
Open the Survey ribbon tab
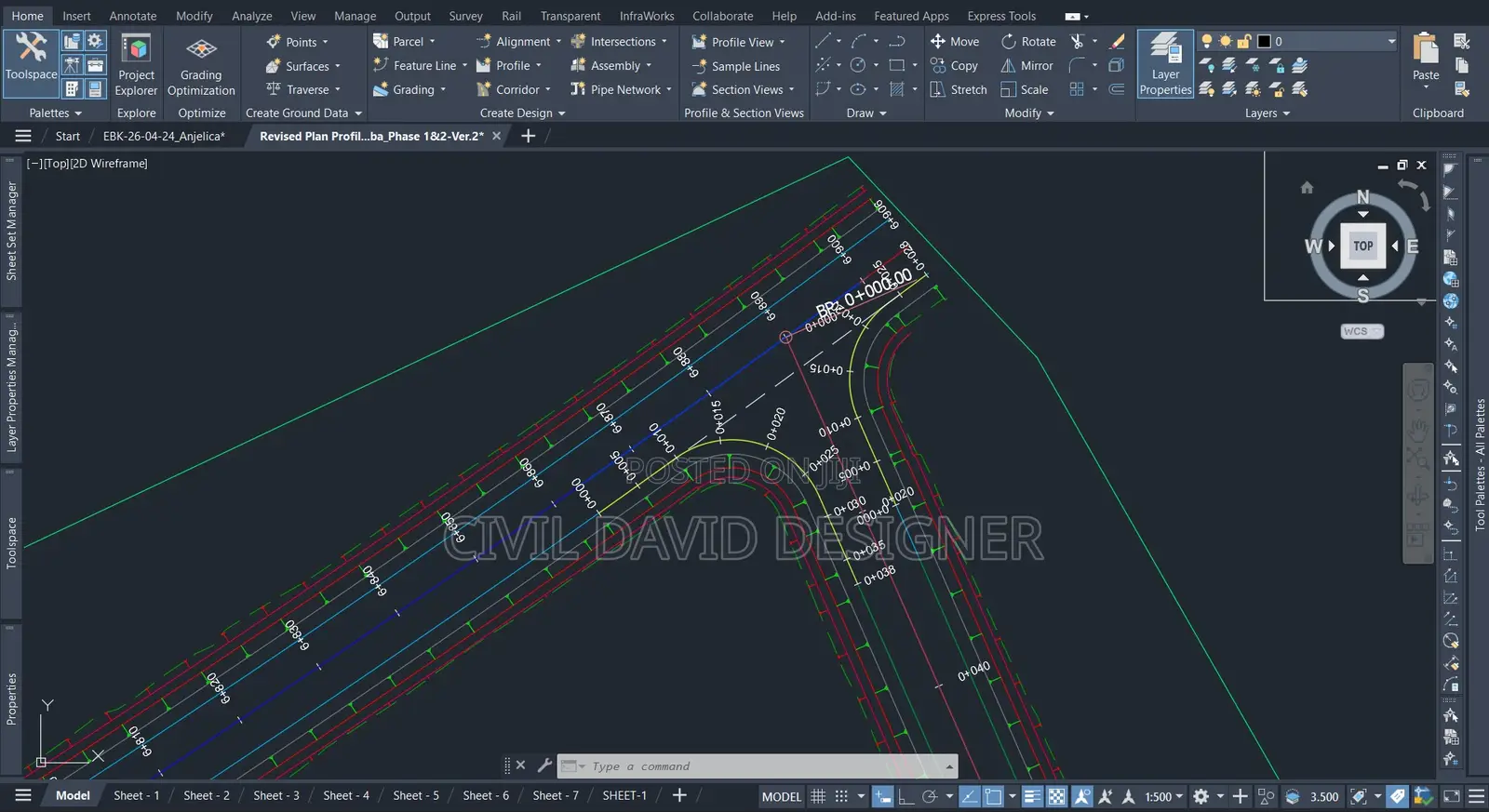[x=465, y=16]
